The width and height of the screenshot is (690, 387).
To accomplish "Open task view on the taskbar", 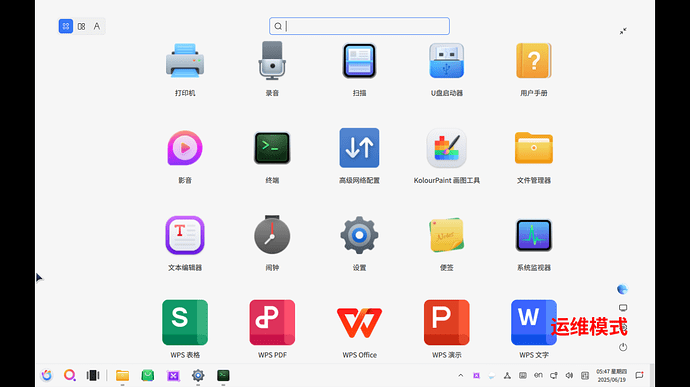I will point(92,375).
